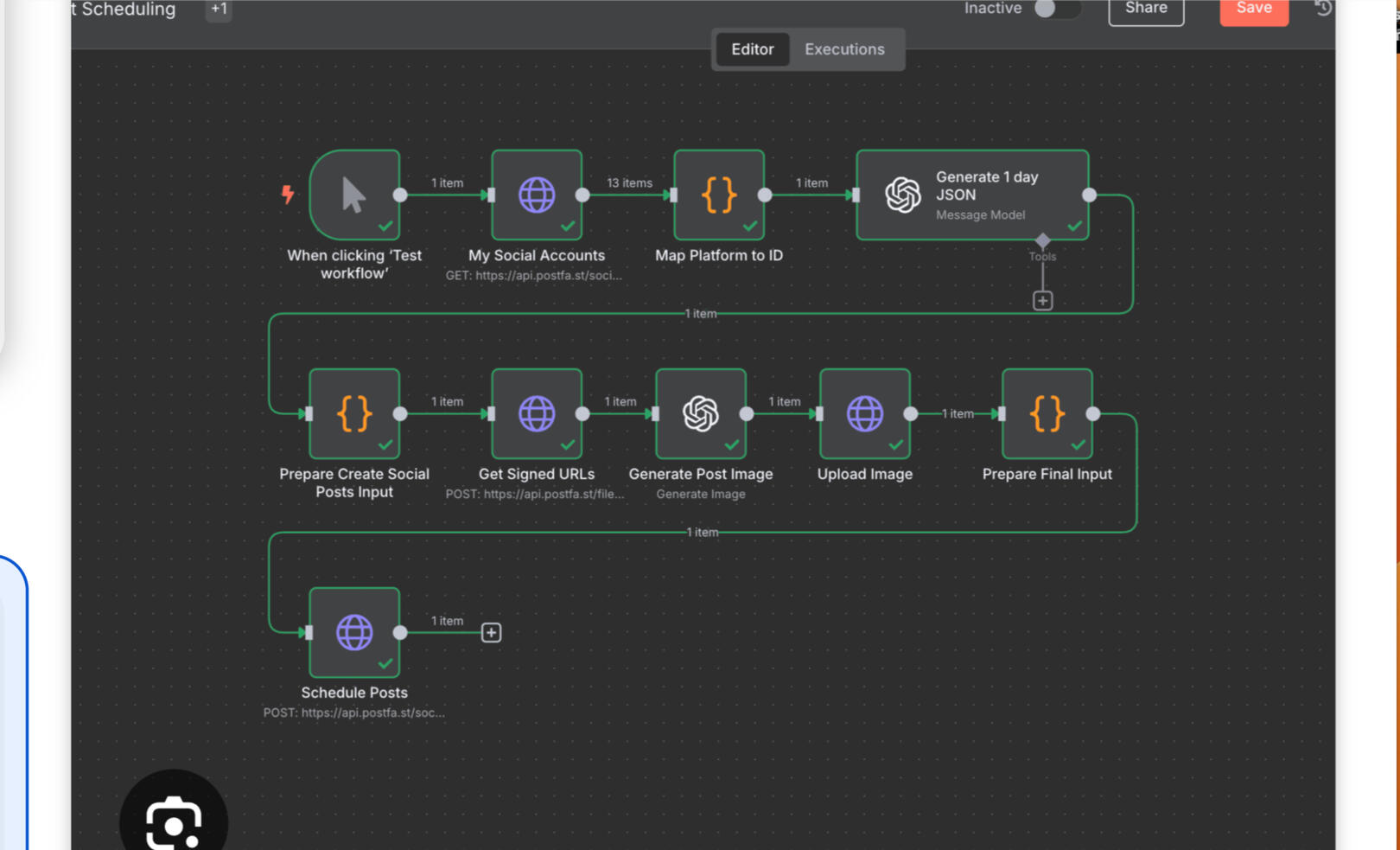Open the Get Signed URLs node
1400x850 pixels.
coord(536,413)
